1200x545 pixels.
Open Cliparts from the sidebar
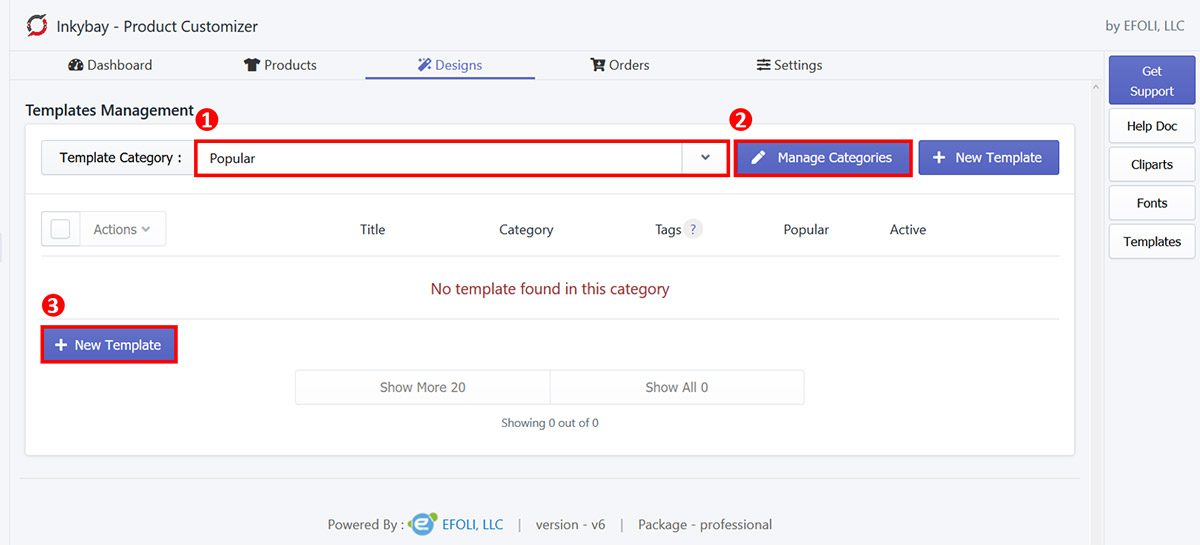pos(1152,165)
